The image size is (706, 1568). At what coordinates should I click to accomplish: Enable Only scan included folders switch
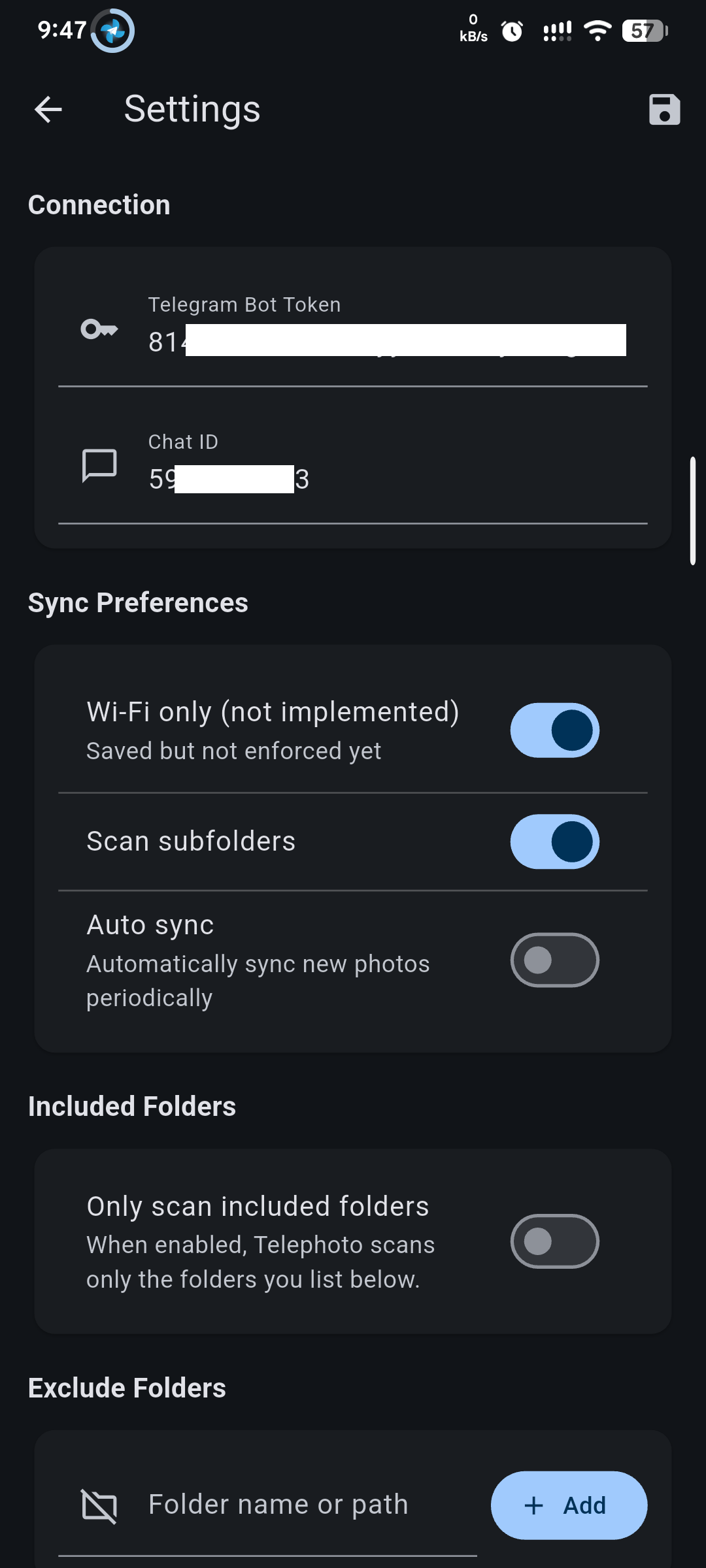pos(554,1241)
